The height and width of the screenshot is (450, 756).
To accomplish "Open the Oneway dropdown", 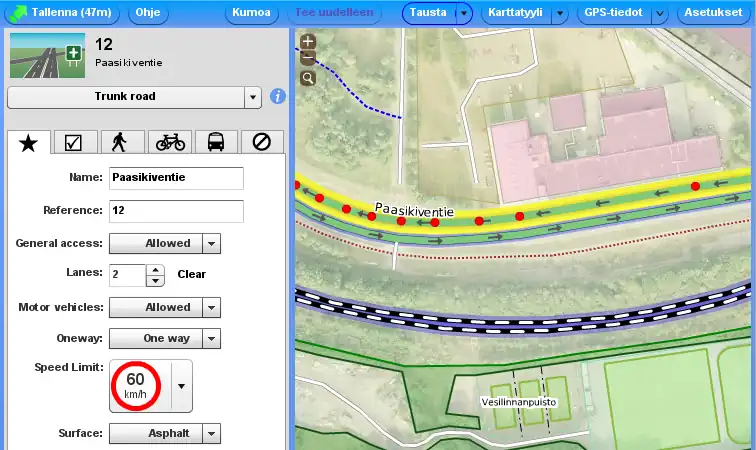I will coord(210,339).
